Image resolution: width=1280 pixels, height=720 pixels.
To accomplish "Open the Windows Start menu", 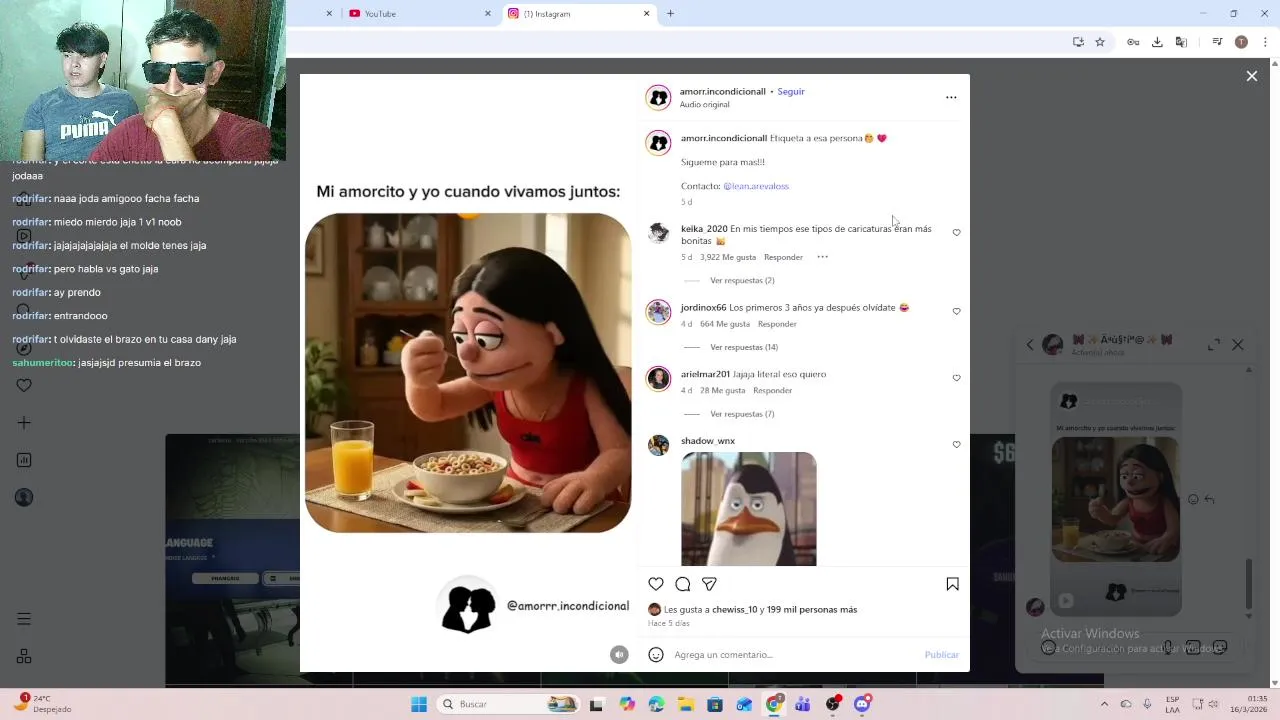I will 419,704.
